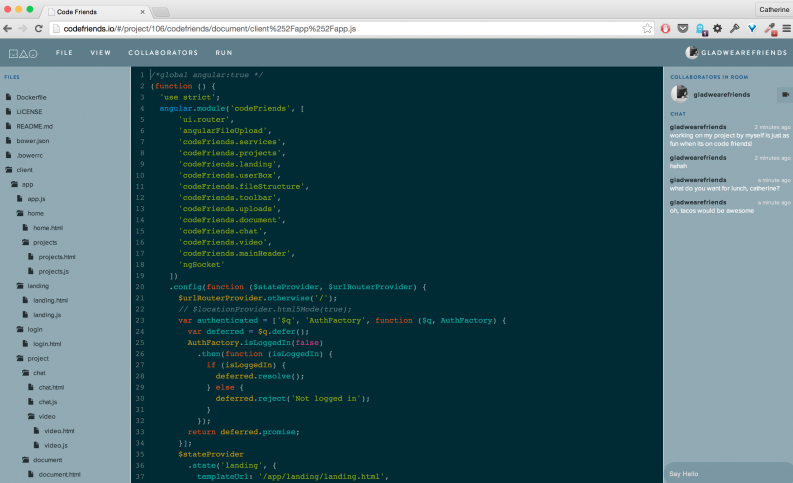Click the gear extension icon
The width and height of the screenshot is (793, 483).
tap(717, 28)
